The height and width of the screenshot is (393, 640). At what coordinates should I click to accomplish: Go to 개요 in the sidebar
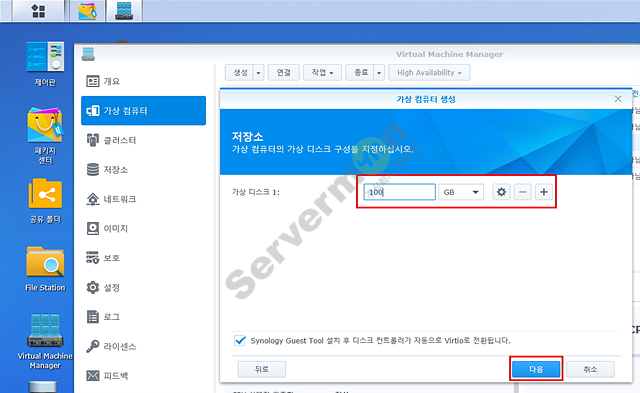[143, 81]
